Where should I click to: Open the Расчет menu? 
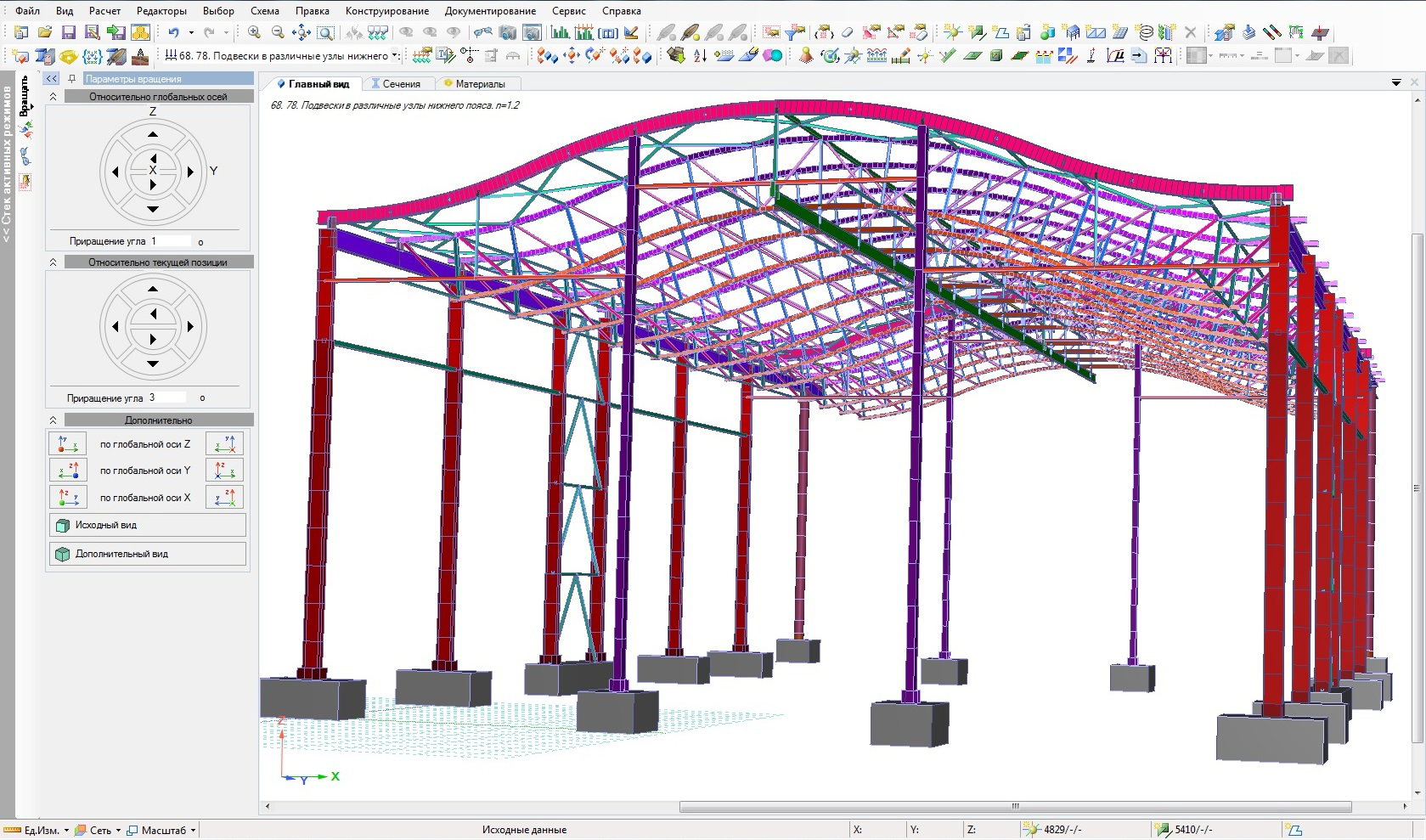[104, 11]
